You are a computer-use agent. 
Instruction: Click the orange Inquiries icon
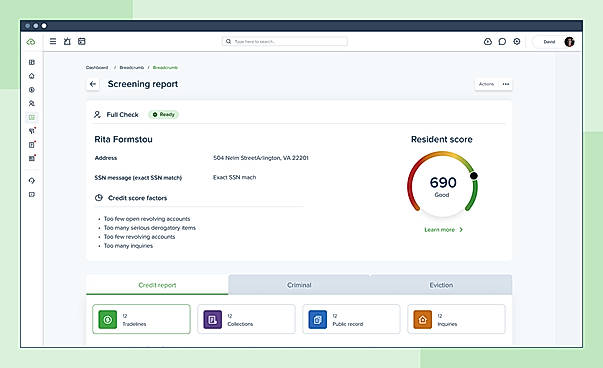(x=423, y=320)
